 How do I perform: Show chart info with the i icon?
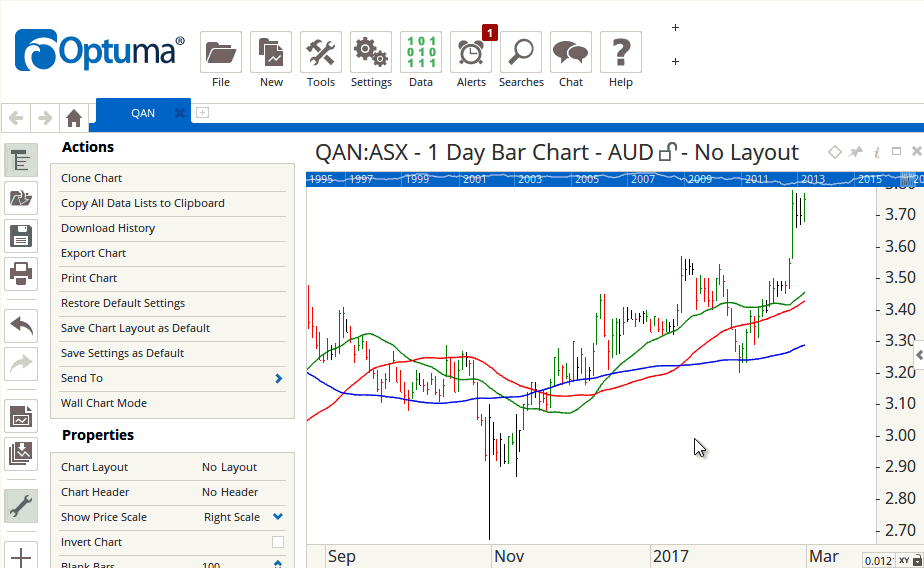pos(877,153)
